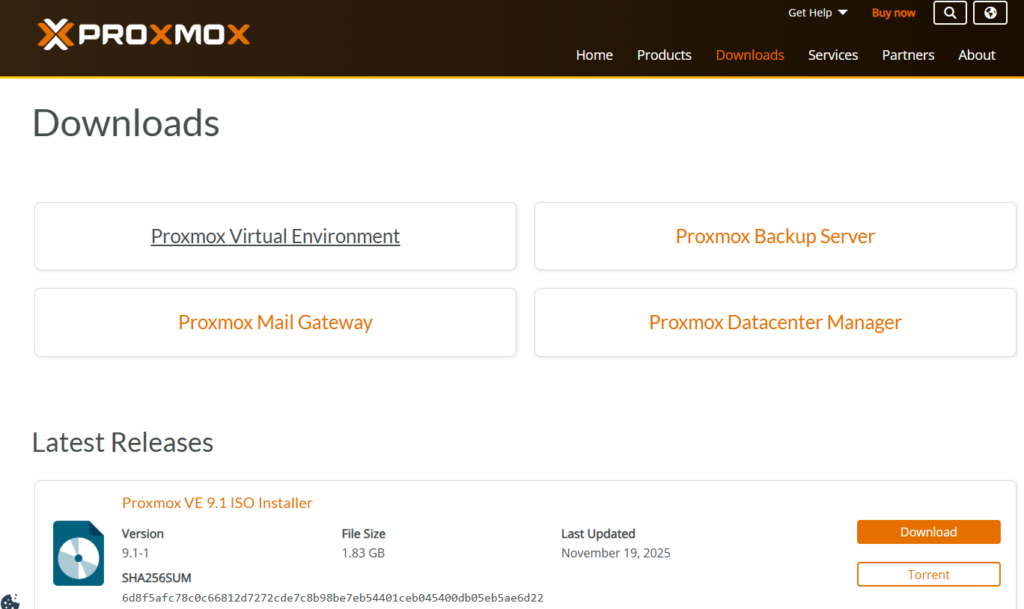Open the Products menu
The width and height of the screenshot is (1024, 609).
pyautogui.click(x=664, y=55)
